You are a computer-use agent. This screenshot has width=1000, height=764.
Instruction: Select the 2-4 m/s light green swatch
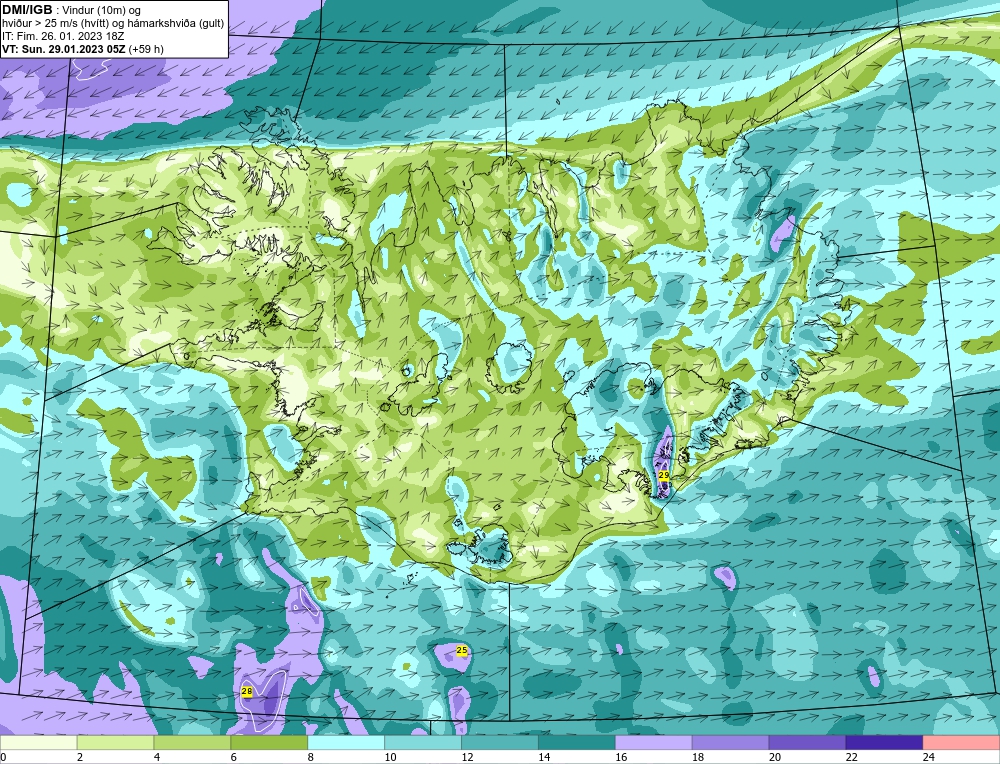115,743
